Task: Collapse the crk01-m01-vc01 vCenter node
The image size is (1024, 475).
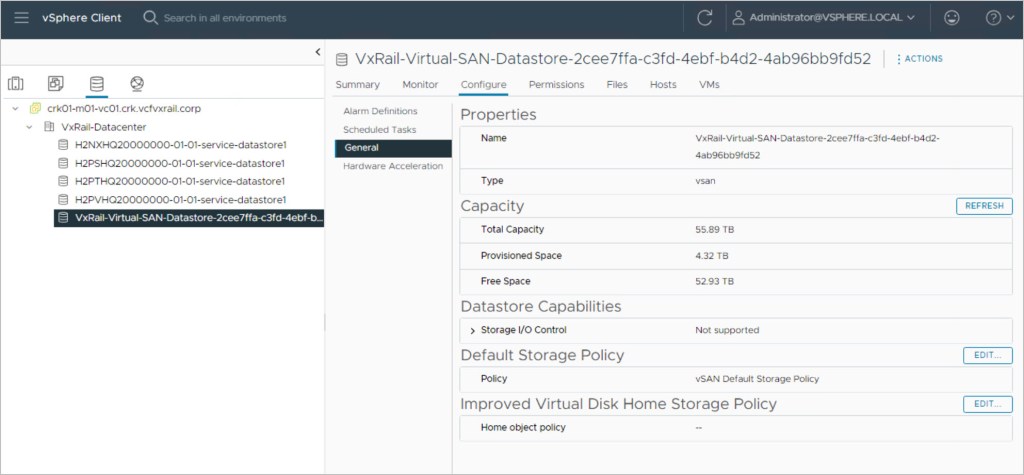Action: point(16,108)
